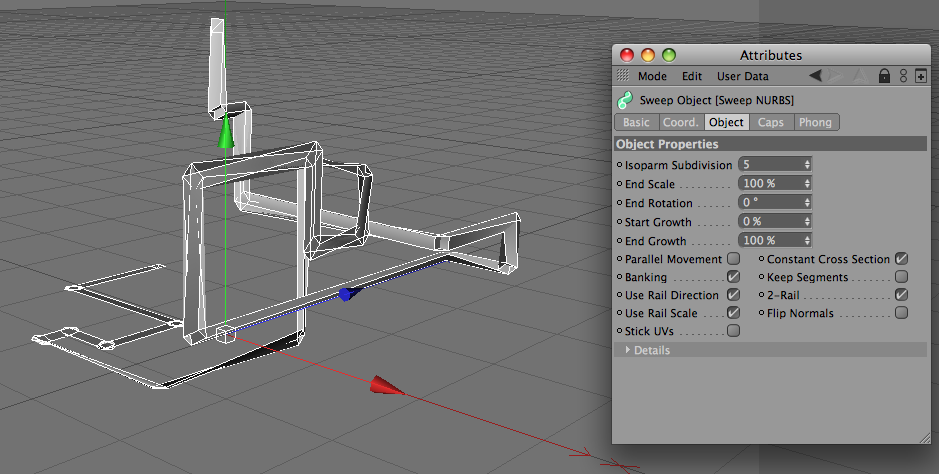Click the End Rotation 0 ° field
The height and width of the screenshot is (474, 939).
pyautogui.click(x=771, y=202)
